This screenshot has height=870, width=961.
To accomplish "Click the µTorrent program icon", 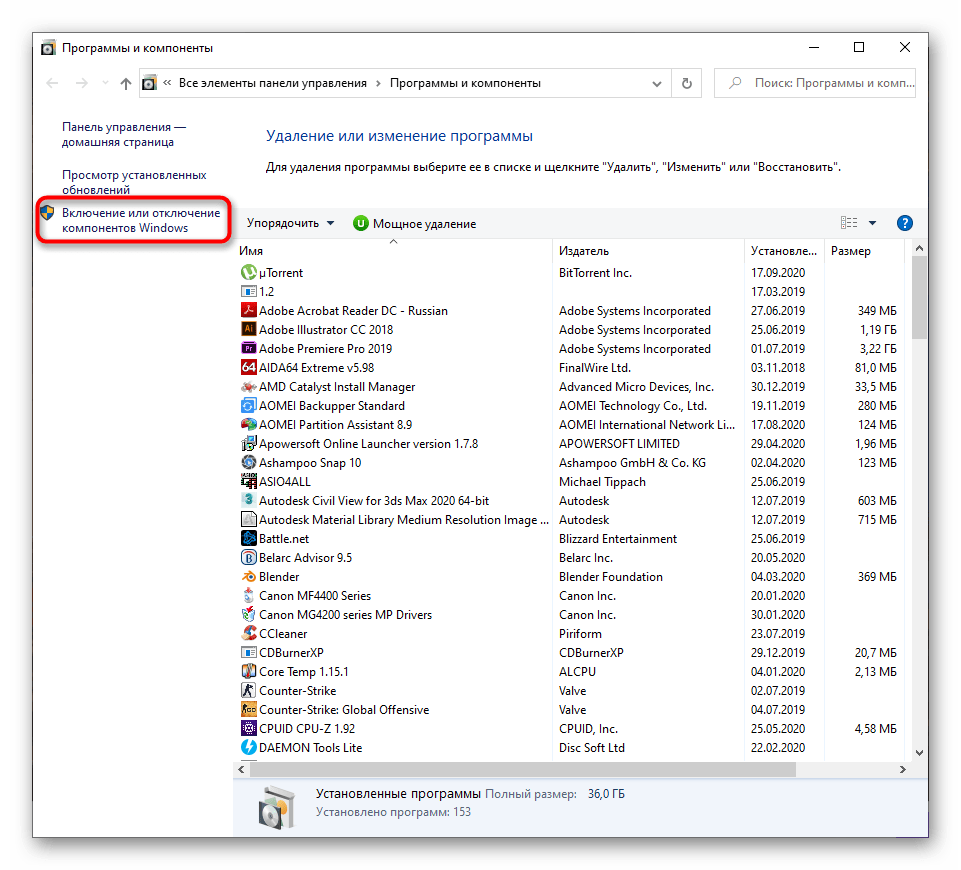I will click(248, 272).
